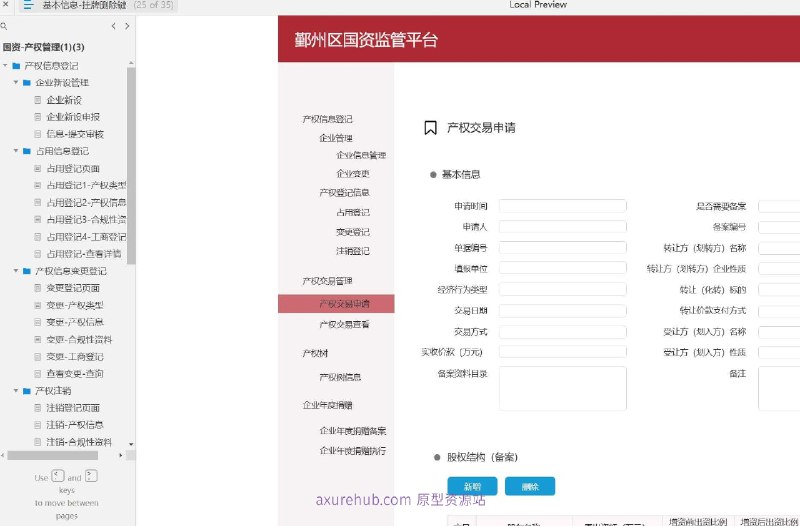
Task: Click the blue 删除 button
Action: click(530, 486)
